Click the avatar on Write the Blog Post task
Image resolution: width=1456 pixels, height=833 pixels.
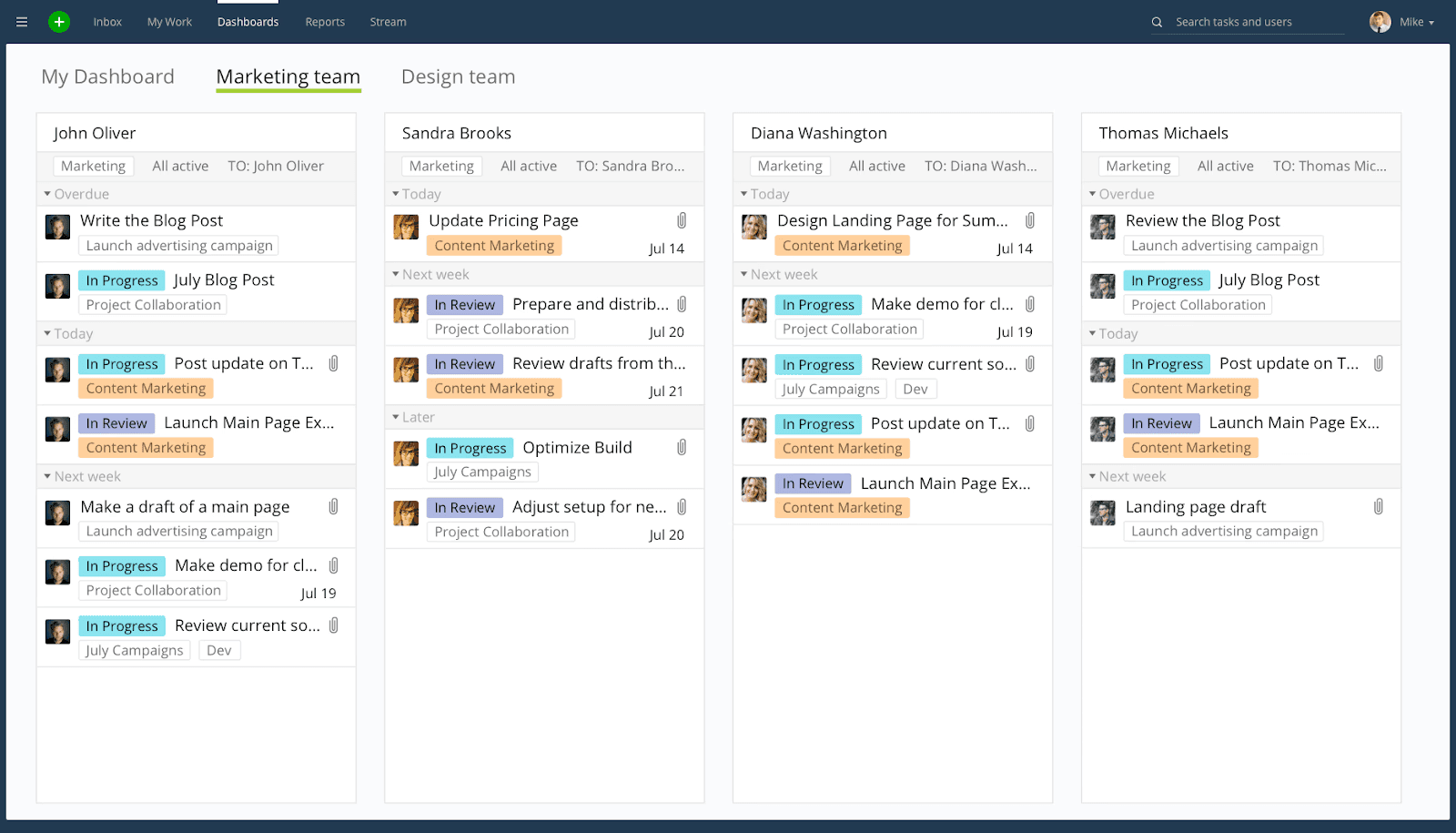point(57,227)
